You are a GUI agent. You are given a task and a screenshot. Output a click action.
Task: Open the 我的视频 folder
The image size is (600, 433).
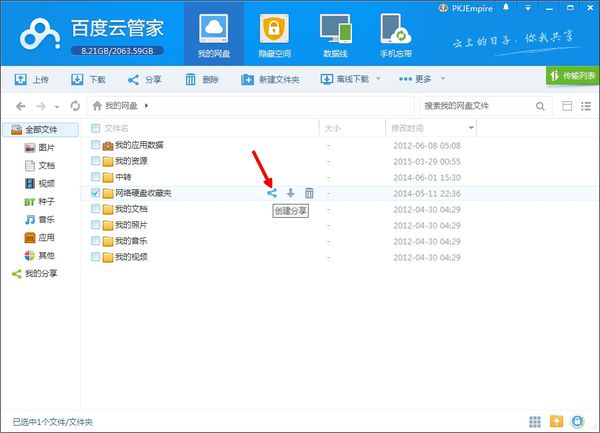point(131,257)
